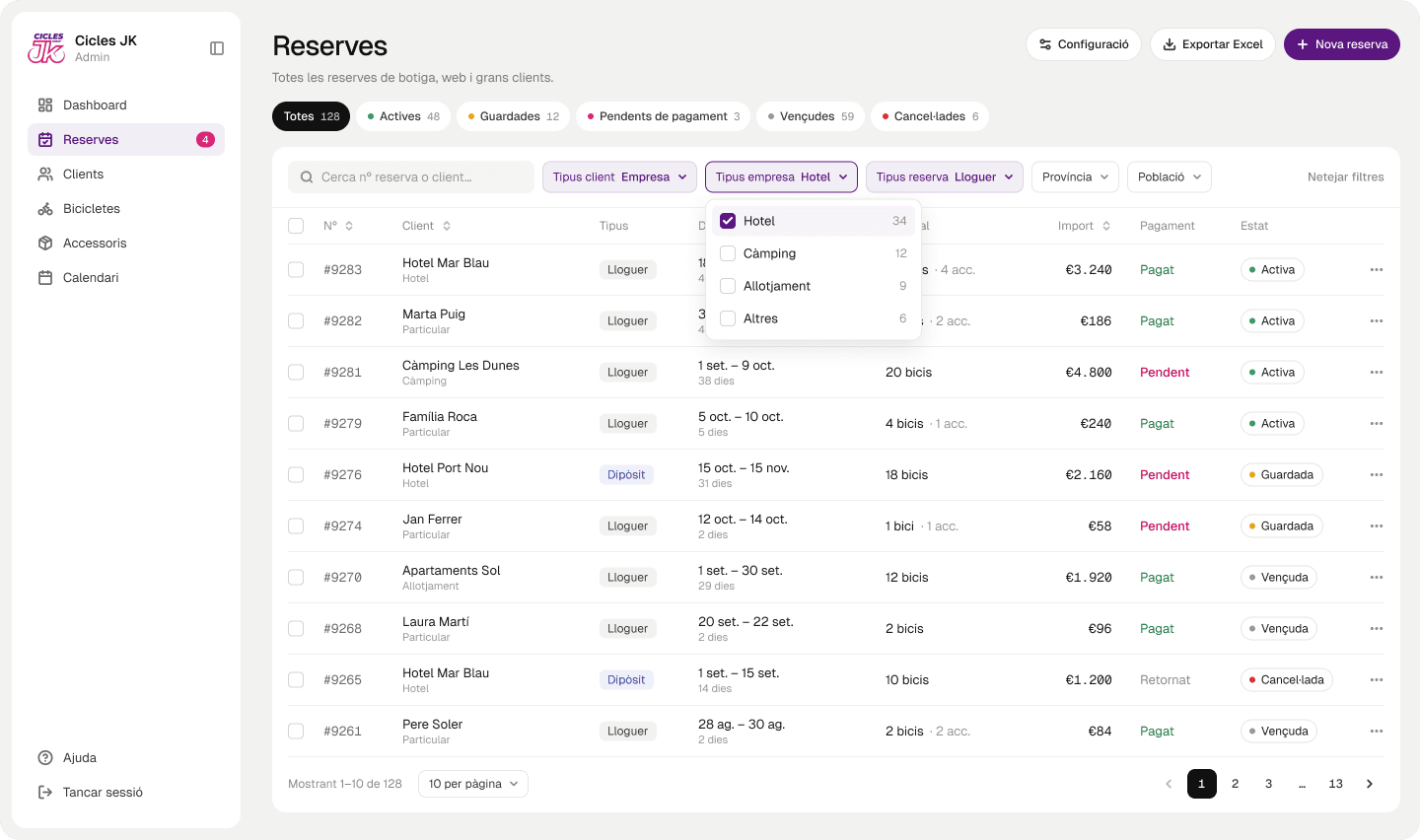
Task: Click the Cicles JK logo
Action: pyautogui.click(x=46, y=48)
